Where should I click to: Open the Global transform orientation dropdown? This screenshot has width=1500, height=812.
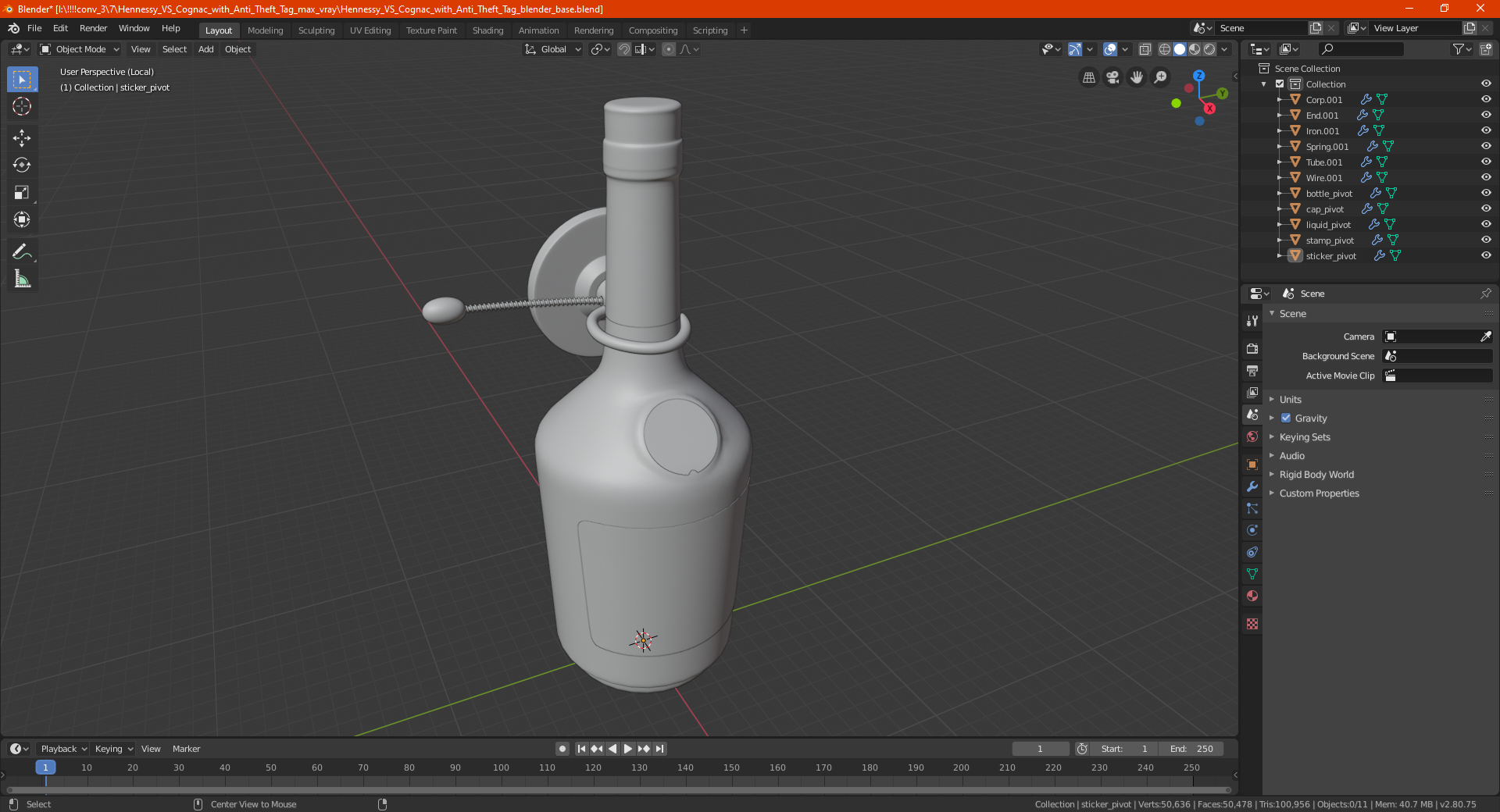coord(552,49)
